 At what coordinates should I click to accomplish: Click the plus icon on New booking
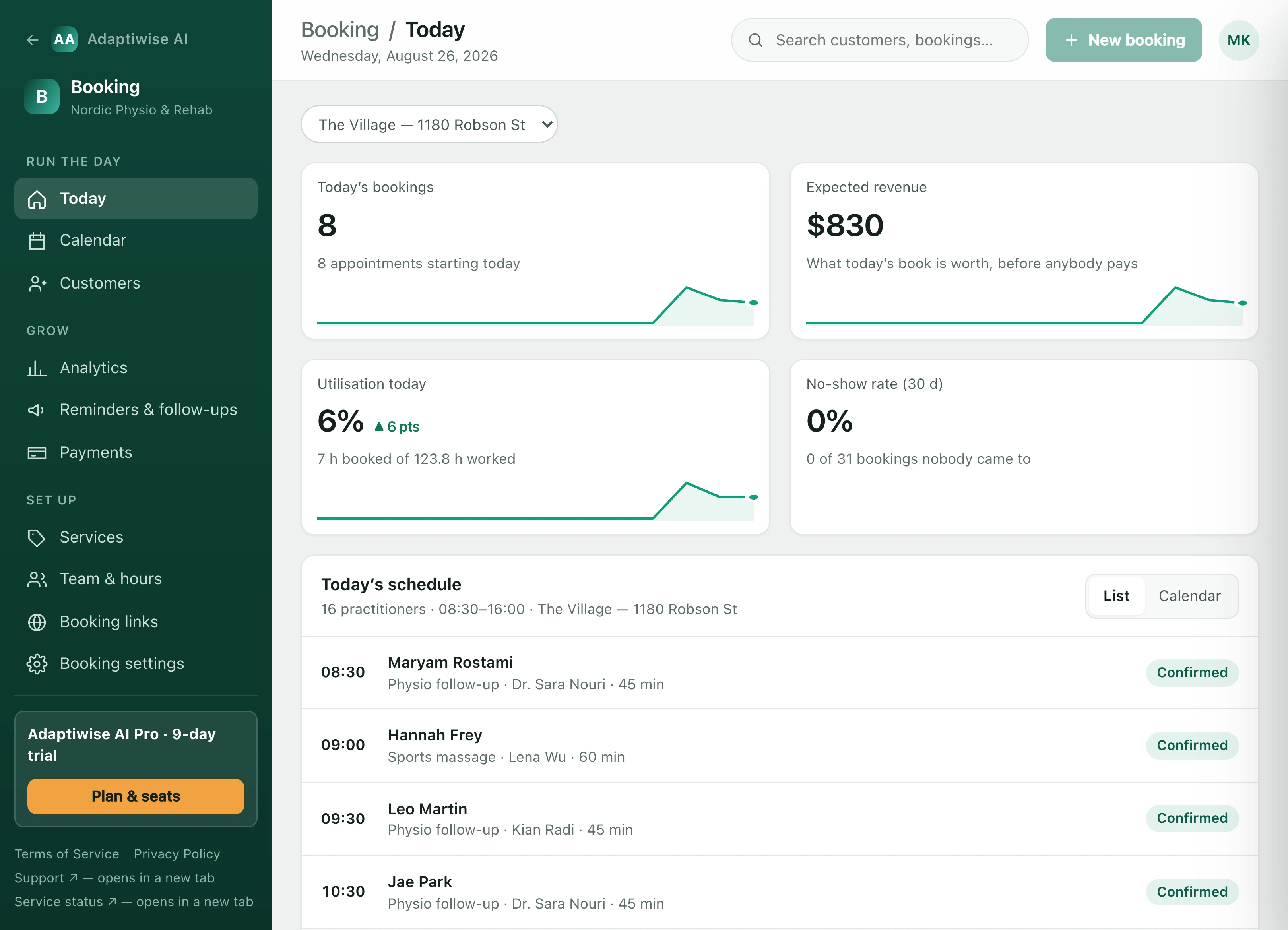click(1071, 40)
